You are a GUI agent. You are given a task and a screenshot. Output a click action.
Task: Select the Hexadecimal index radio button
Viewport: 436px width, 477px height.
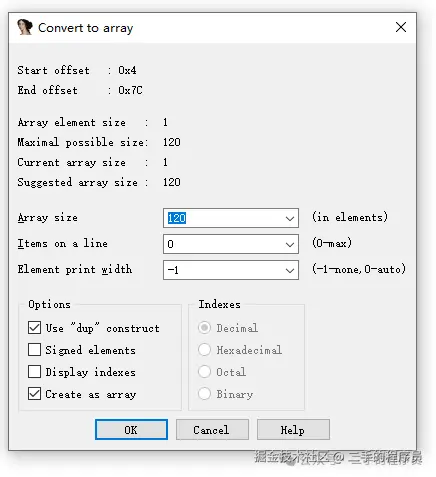pos(204,350)
